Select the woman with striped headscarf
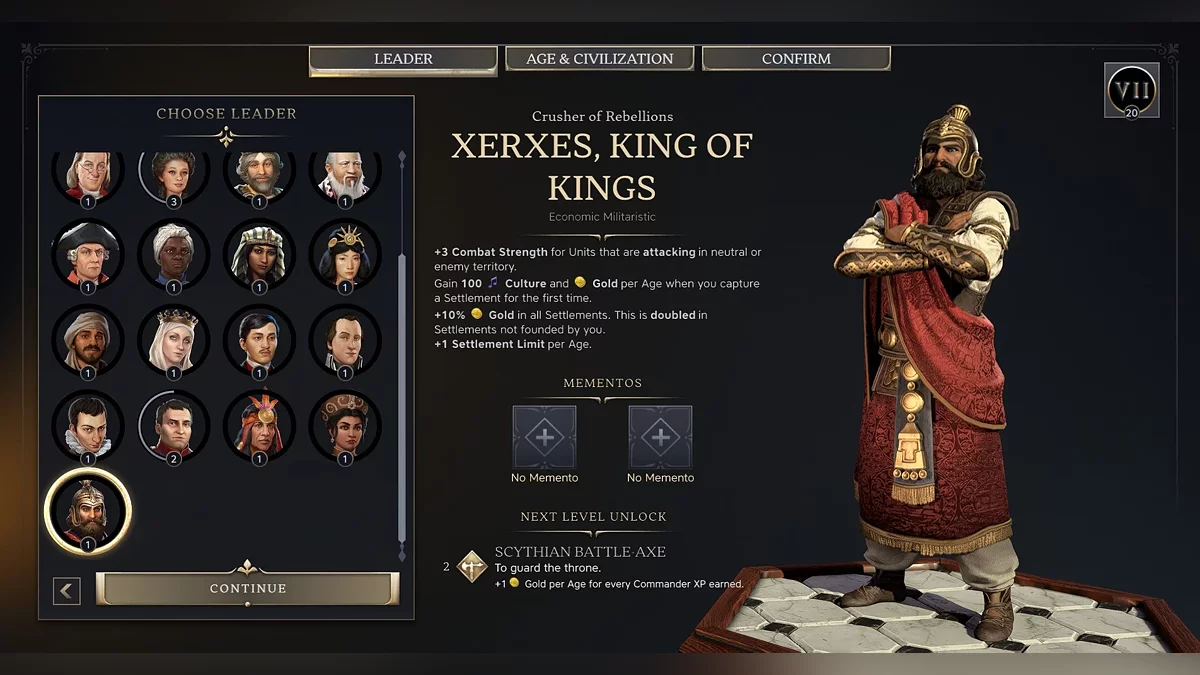This screenshot has height=675, width=1200. pyautogui.click(x=260, y=254)
